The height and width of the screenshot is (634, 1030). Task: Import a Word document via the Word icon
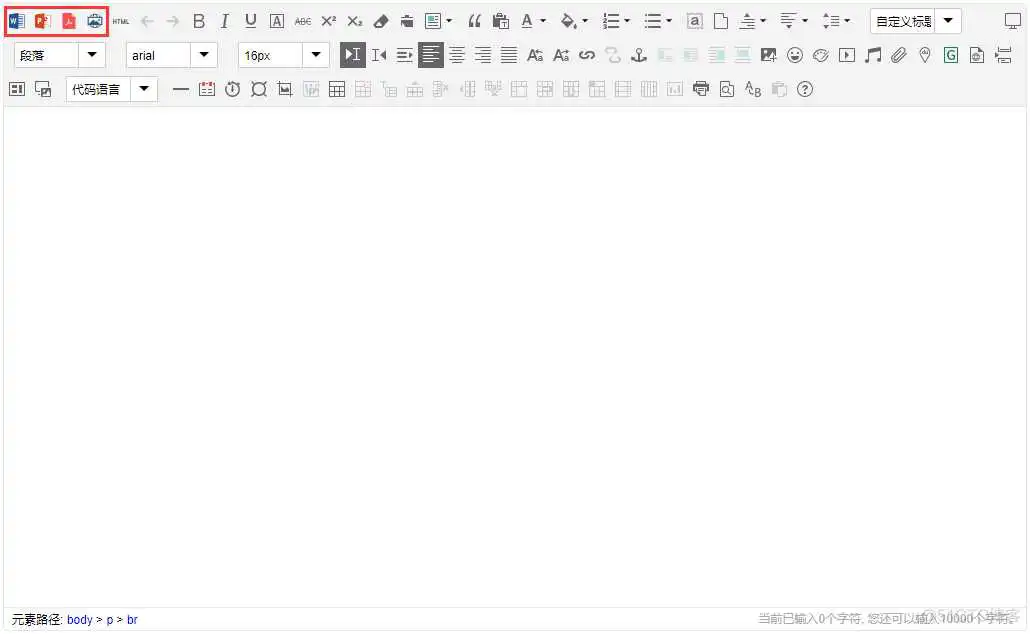16,20
